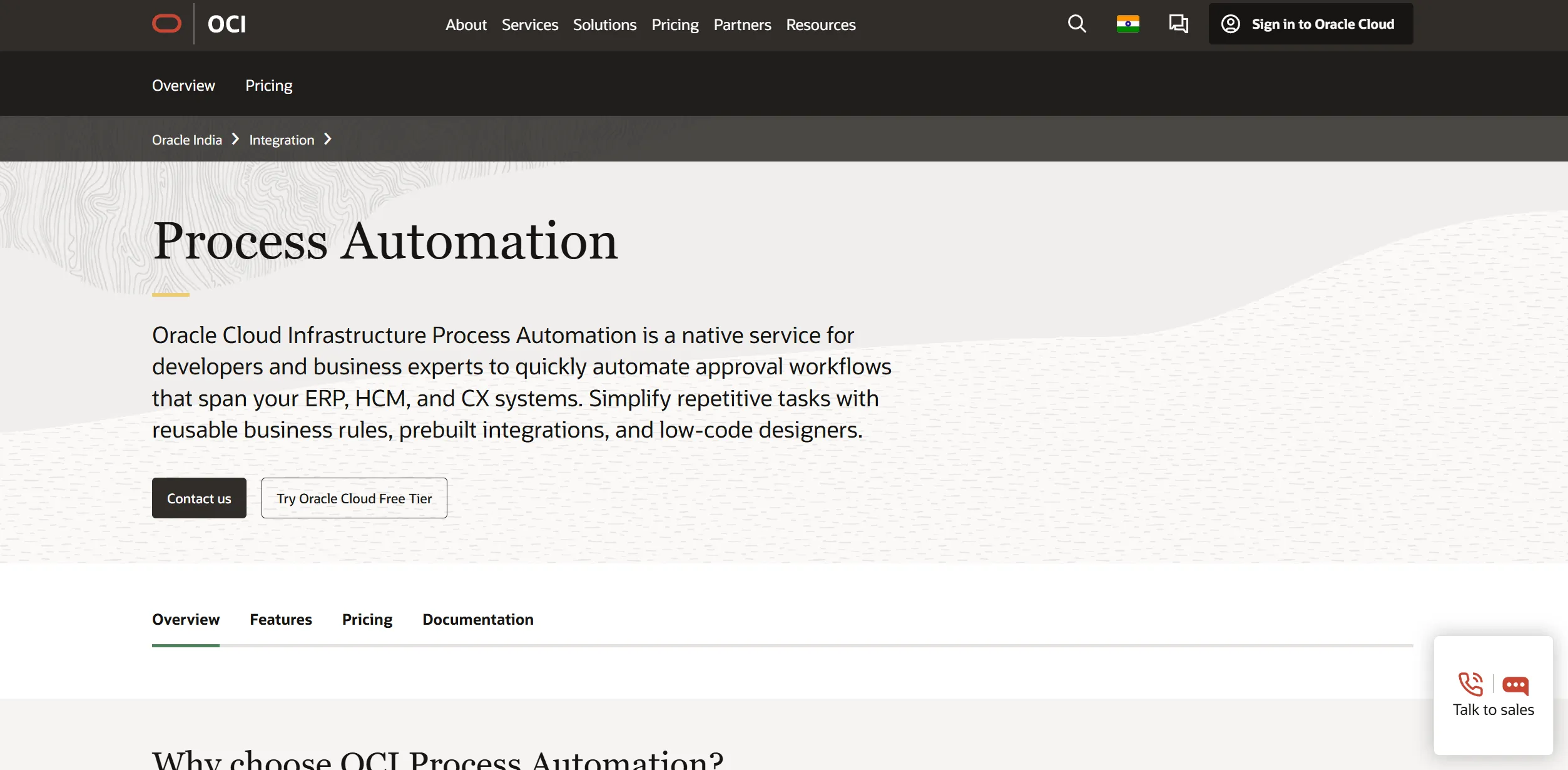
Task: Open the chat contact icon in header
Action: pyautogui.click(x=1178, y=24)
